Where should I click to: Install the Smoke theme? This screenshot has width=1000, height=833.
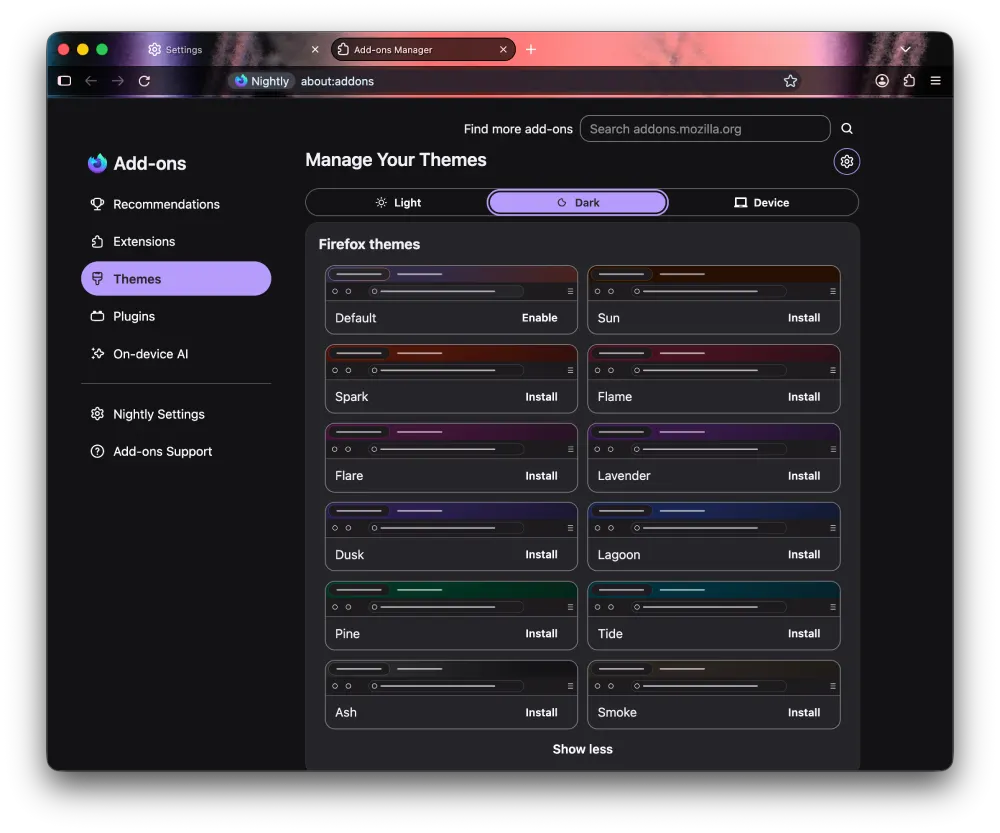[804, 712]
